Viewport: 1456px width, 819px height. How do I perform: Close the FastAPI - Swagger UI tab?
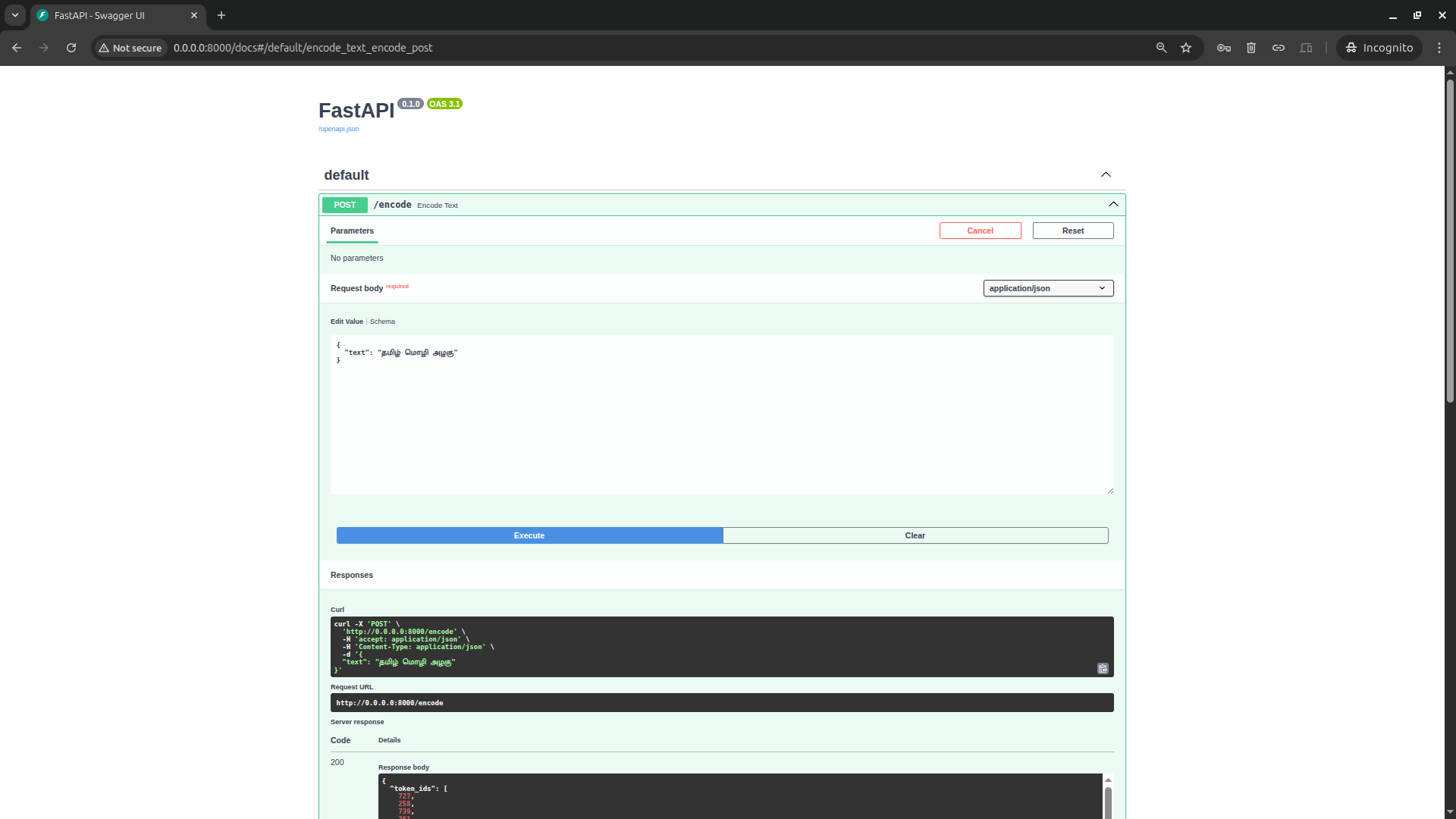pos(194,15)
